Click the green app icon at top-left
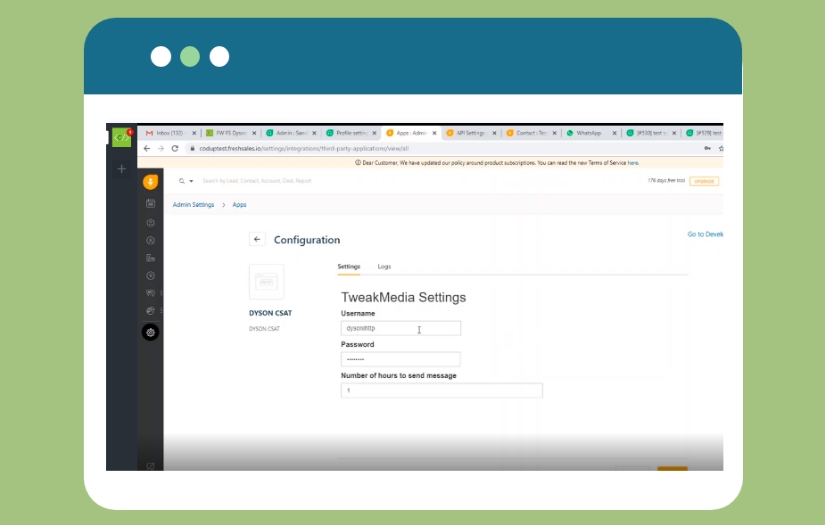Viewport: 825px width, 525px height. point(121,137)
